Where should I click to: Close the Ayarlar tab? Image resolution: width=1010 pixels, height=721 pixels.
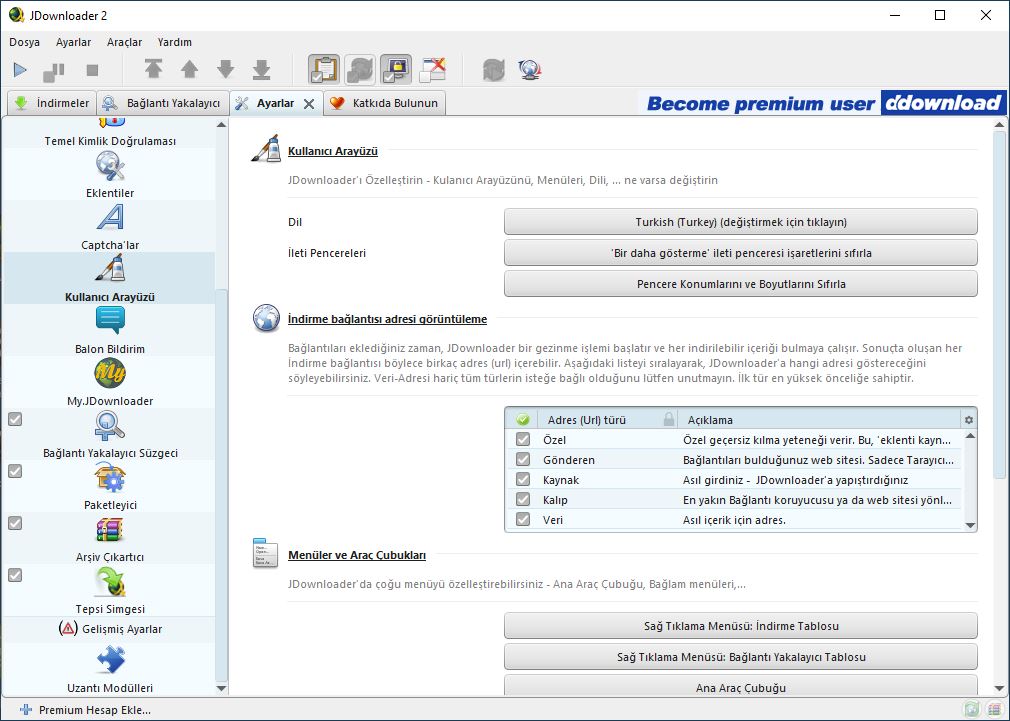click(x=309, y=104)
